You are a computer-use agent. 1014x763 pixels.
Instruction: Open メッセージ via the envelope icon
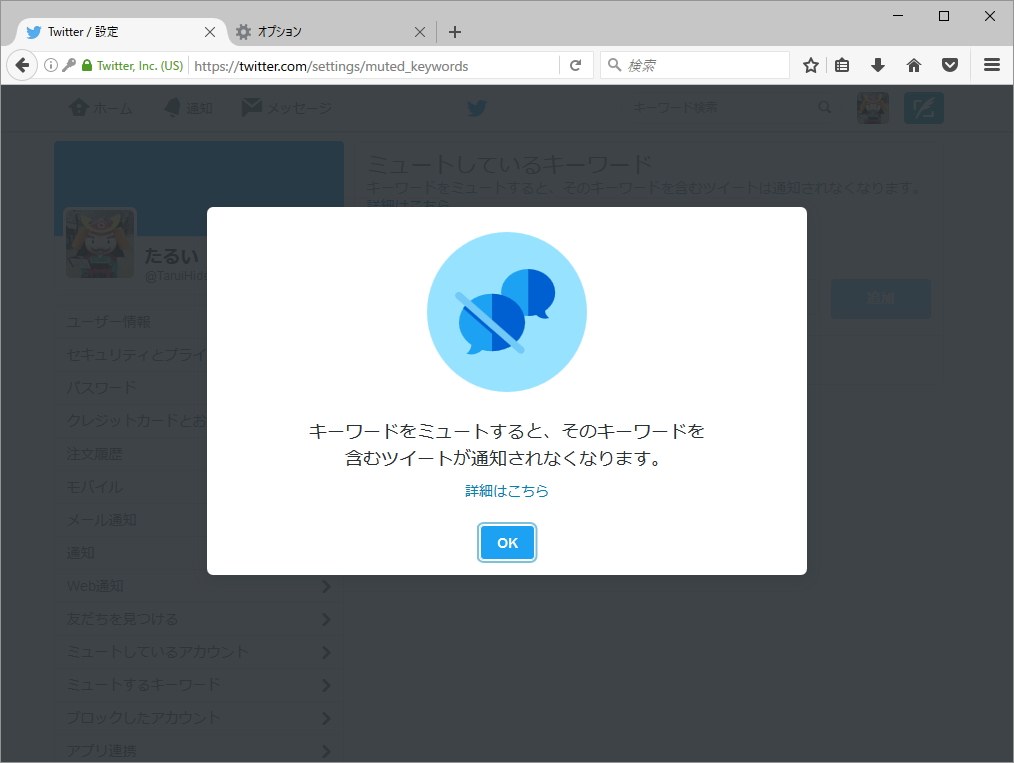(251, 107)
